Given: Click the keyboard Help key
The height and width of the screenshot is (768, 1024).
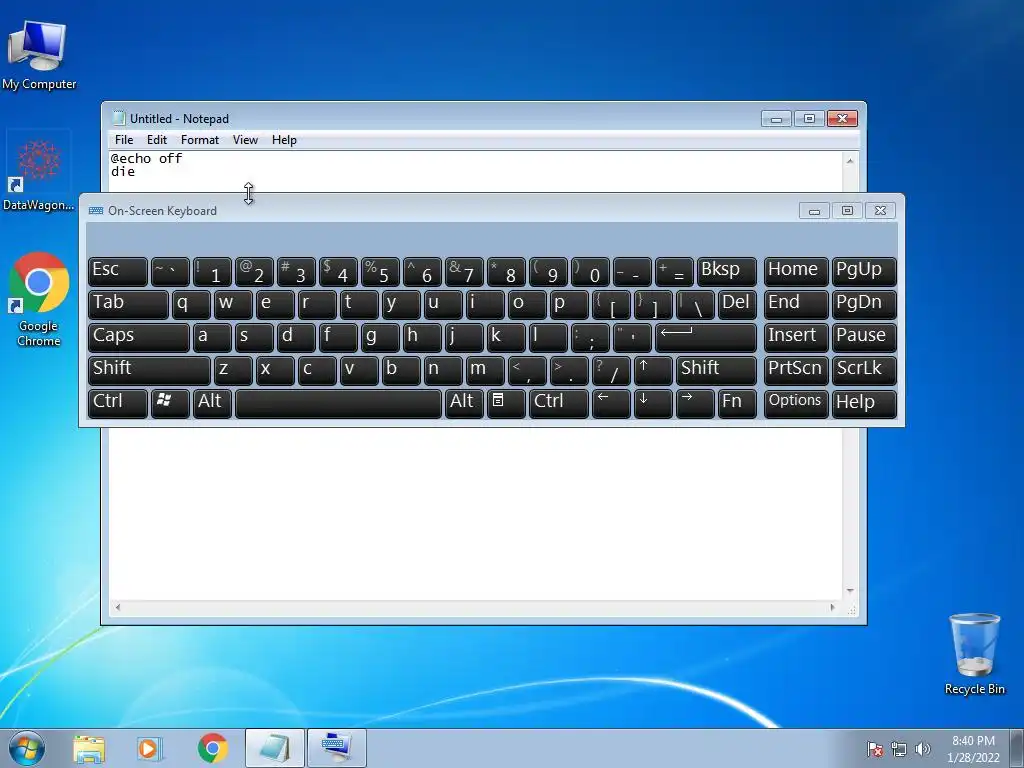Looking at the screenshot, I should [864, 403].
